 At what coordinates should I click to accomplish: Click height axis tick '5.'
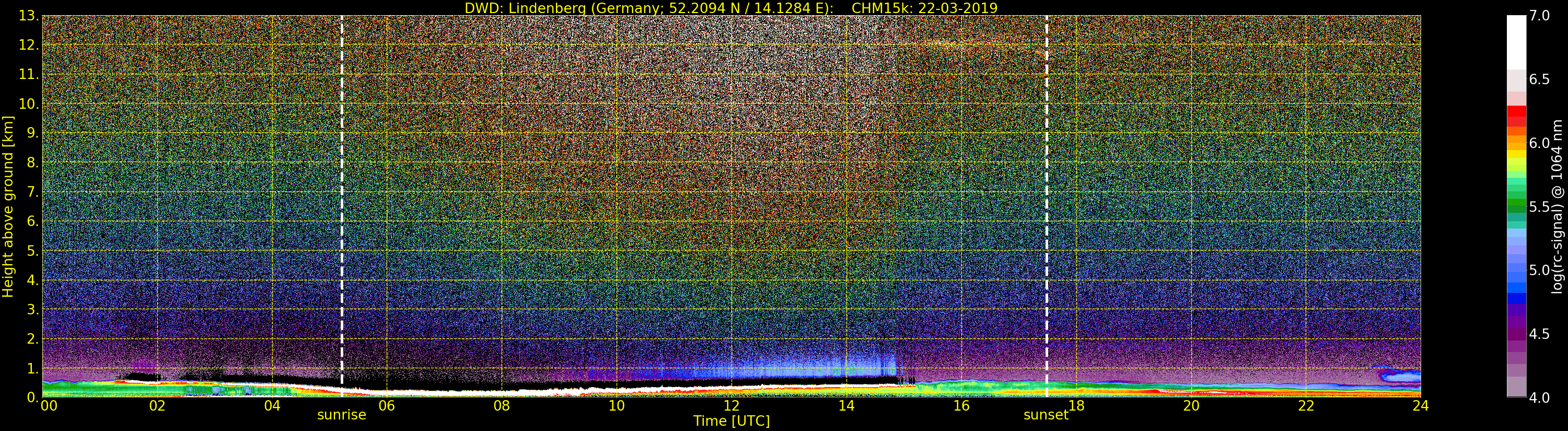(x=33, y=251)
